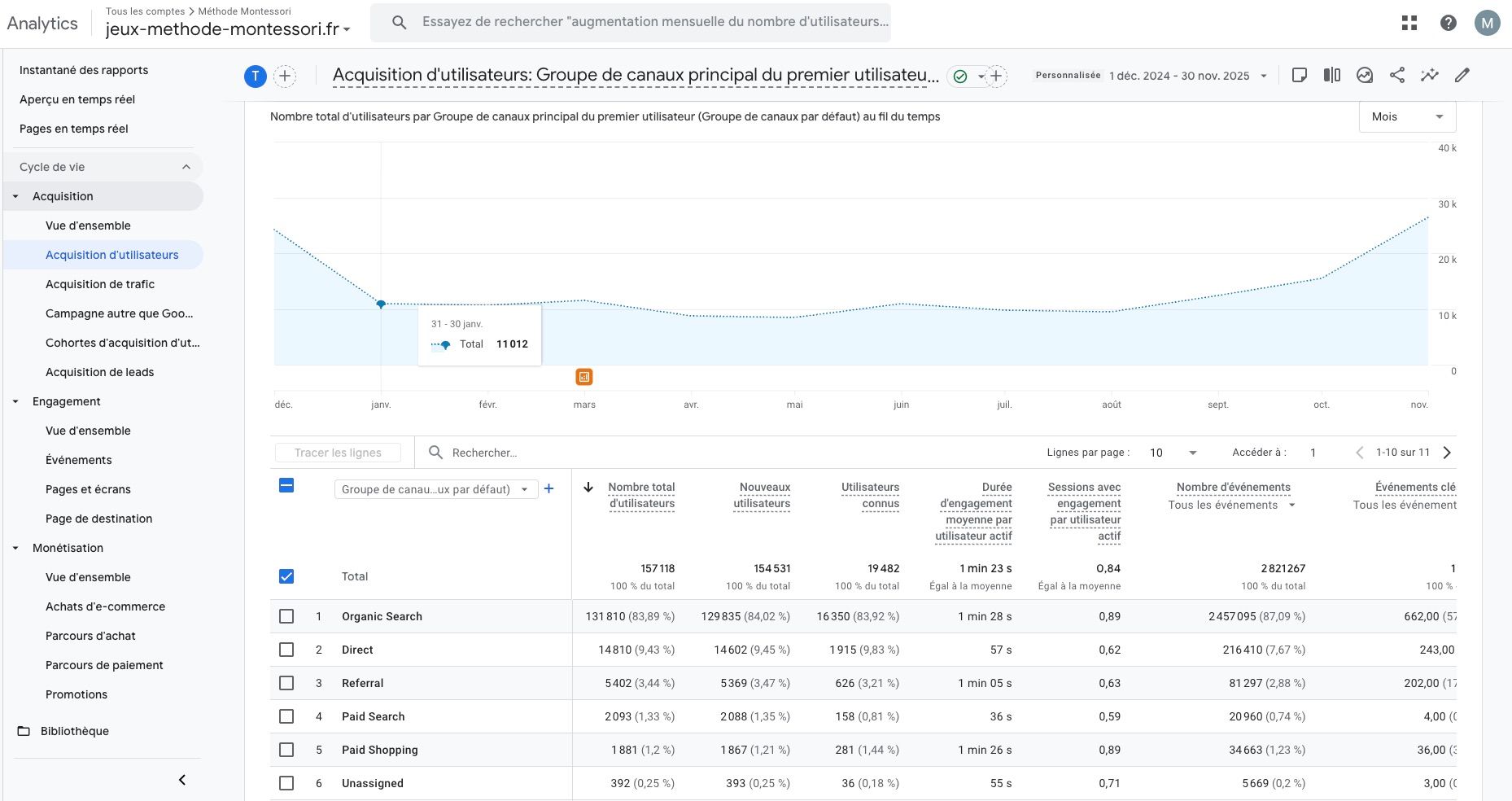This screenshot has width=1512, height=801.
Task: Click the M account avatar
Action: pos(1488,23)
